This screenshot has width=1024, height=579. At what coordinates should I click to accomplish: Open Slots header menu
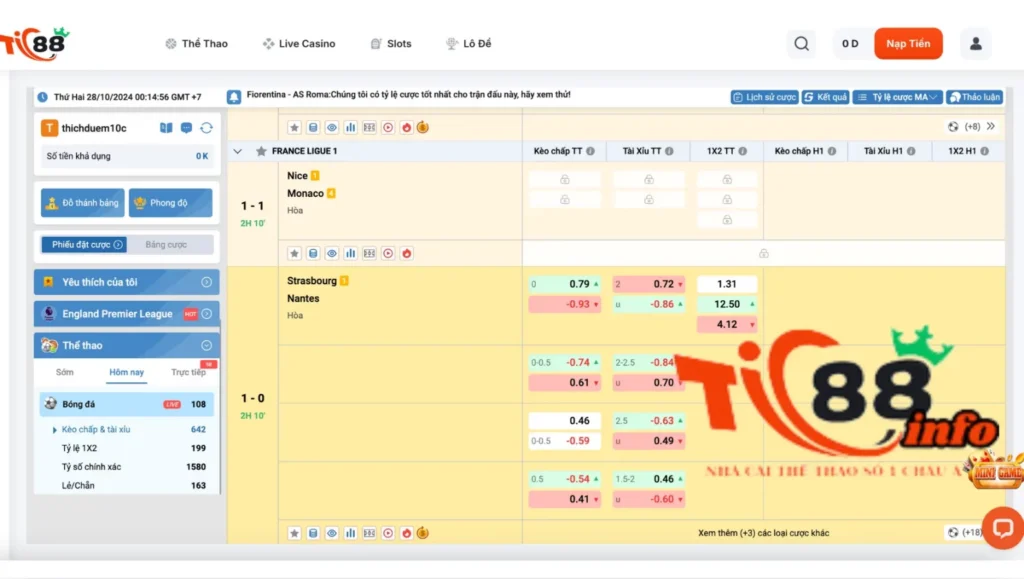pyautogui.click(x=391, y=44)
